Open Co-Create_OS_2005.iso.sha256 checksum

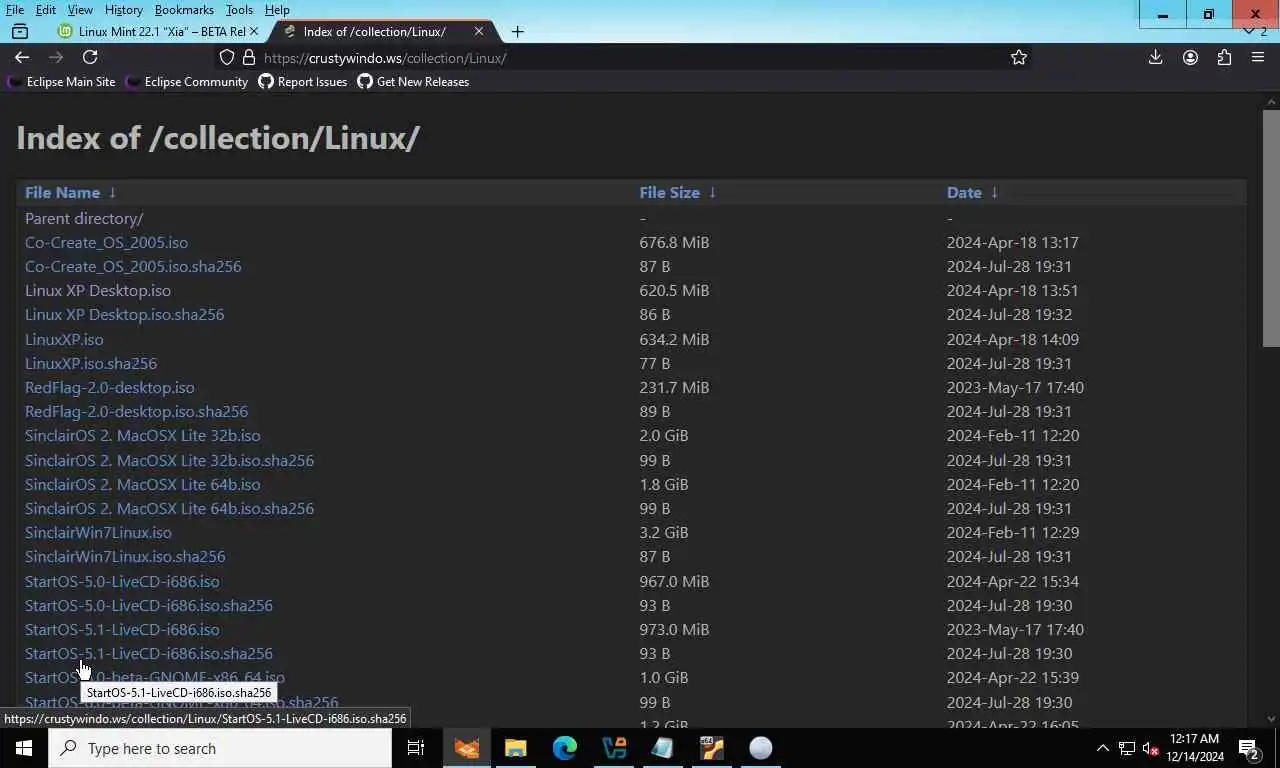point(133,266)
